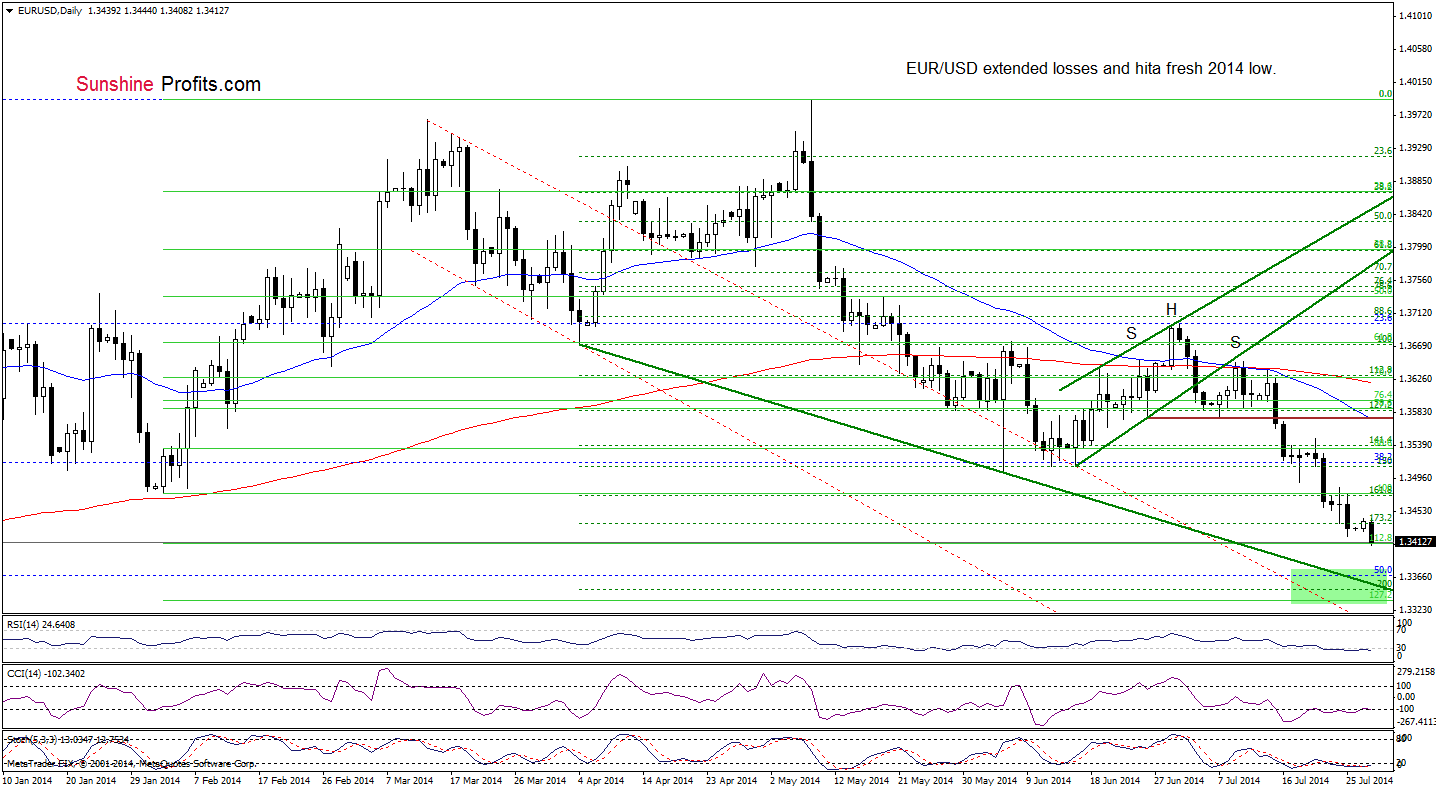Click the 7 Feb 2014 date label
Image resolution: width=1436 pixels, height=789 pixels.
click(219, 780)
